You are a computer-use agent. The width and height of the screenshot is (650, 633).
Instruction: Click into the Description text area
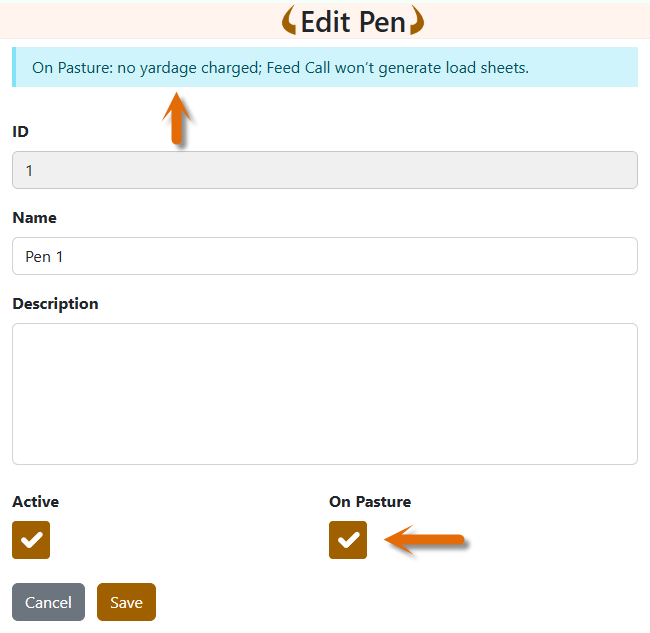tap(324, 393)
